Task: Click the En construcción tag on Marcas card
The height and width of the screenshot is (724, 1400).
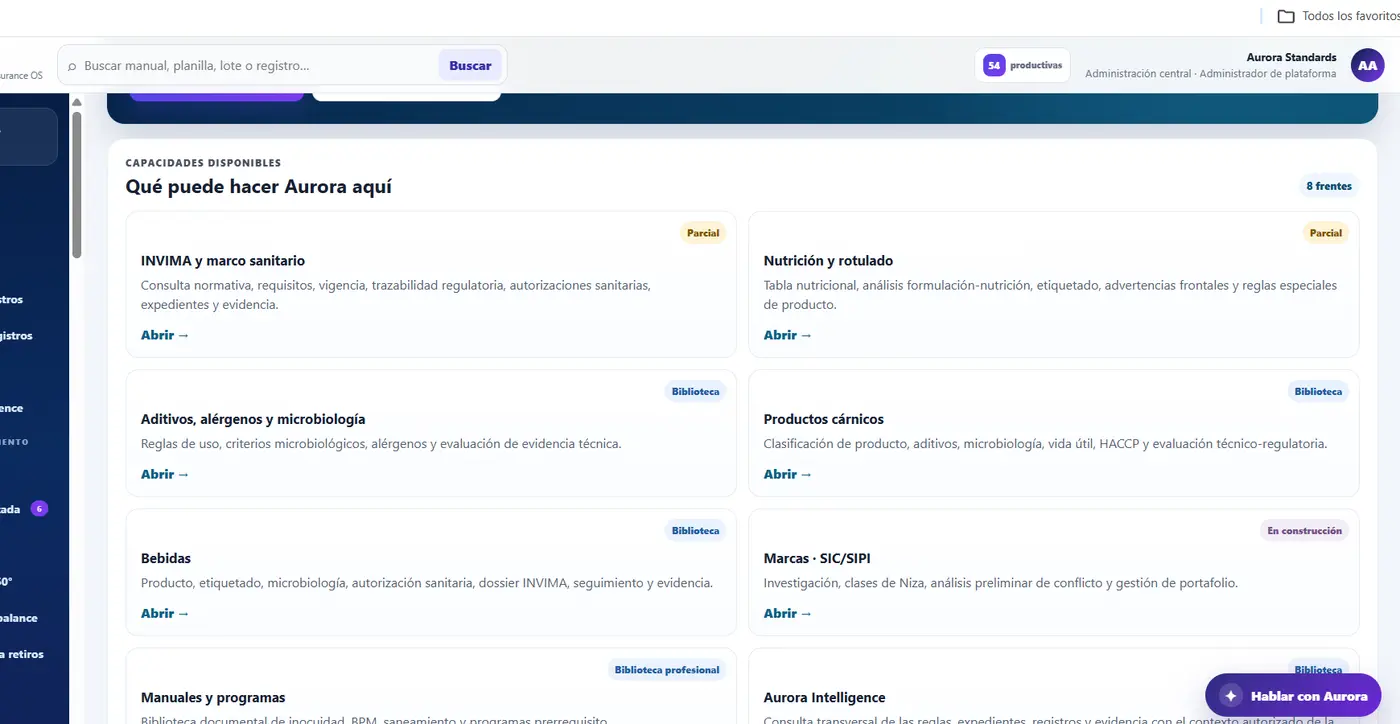Action: [x=1305, y=531]
